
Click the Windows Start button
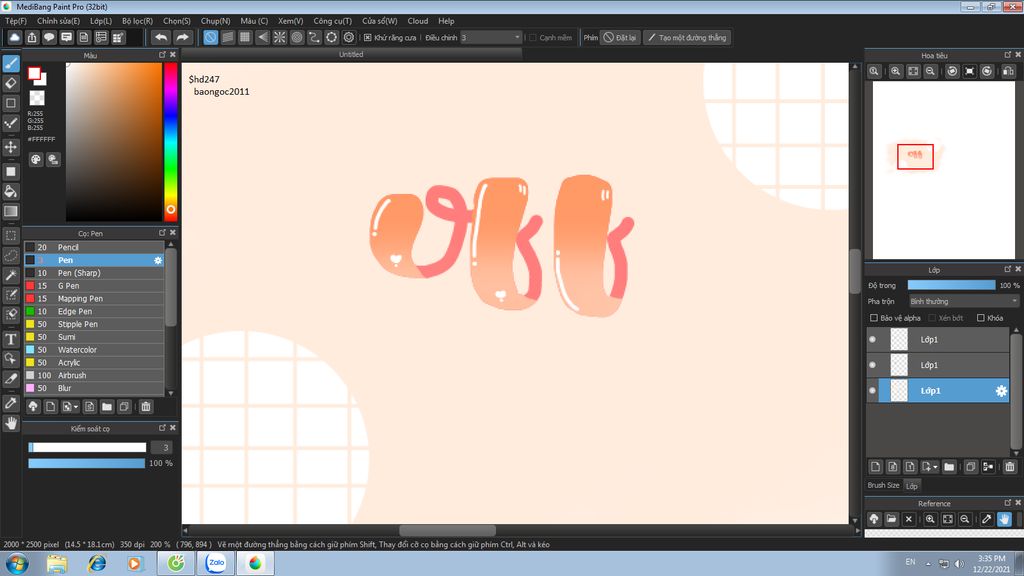(17, 563)
